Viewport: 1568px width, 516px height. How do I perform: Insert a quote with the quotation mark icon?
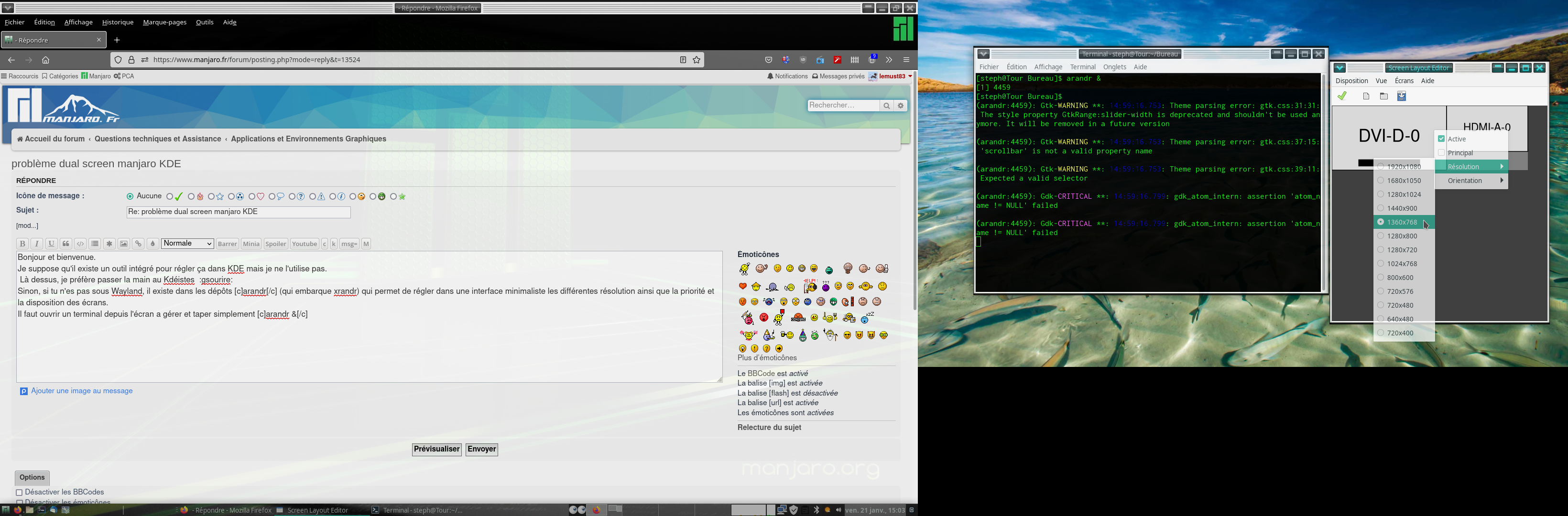click(66, 244)
